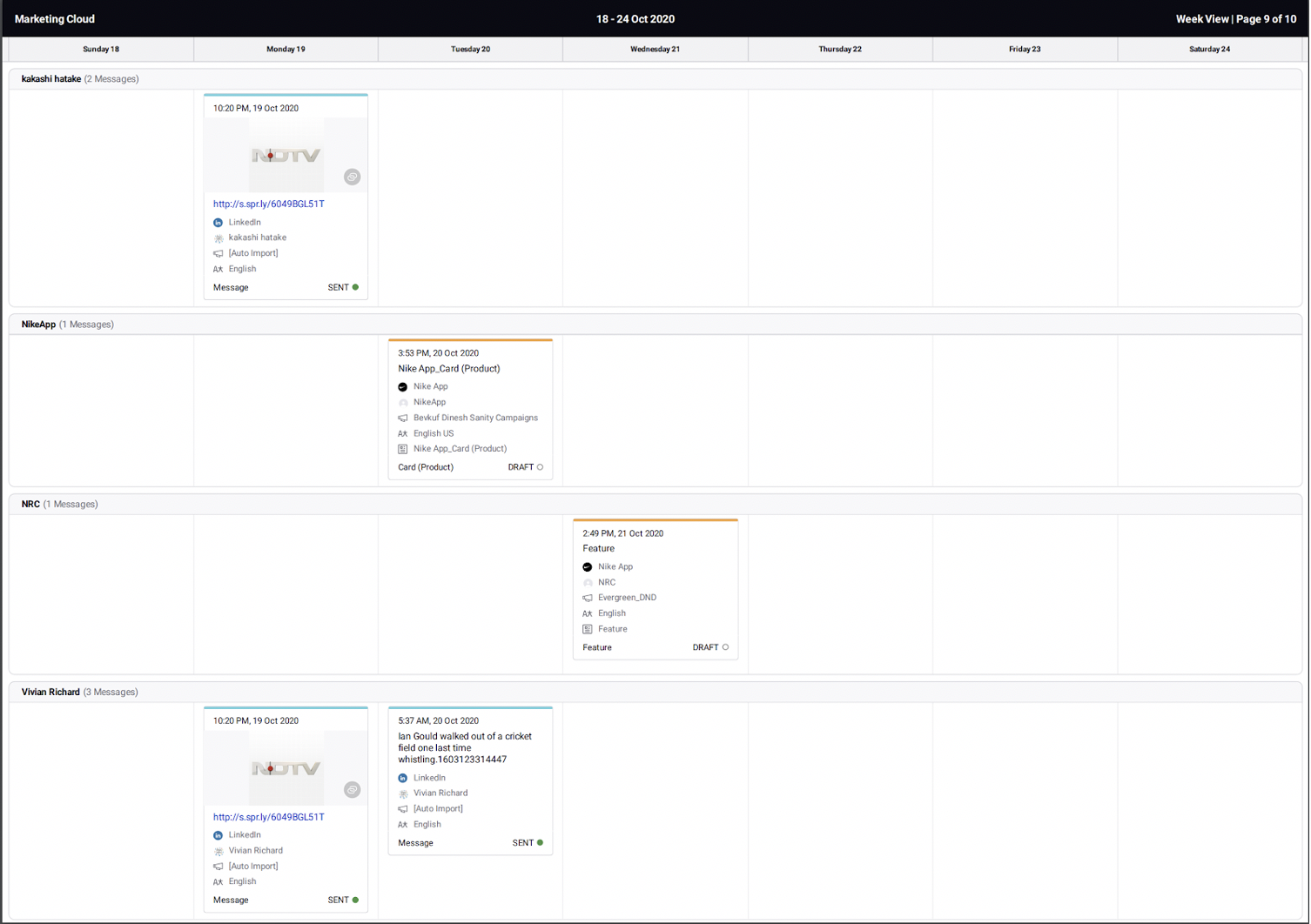Click language icon in kakashi hatake card

click(x=218, y=270)
